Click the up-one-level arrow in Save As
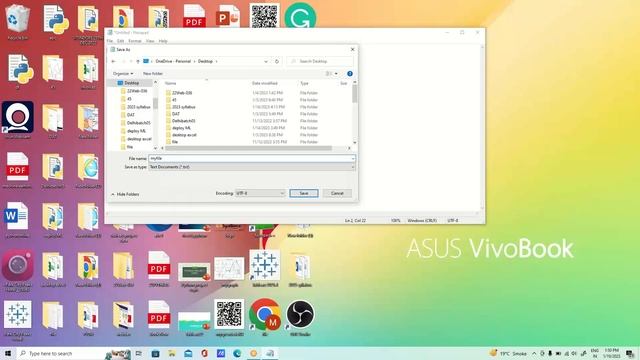The width and height of the screenshot is (640, 360). click(x=138, y=61)
